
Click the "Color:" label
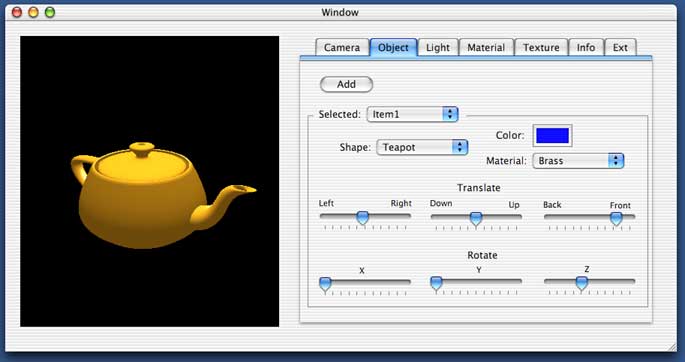[510, 135]
